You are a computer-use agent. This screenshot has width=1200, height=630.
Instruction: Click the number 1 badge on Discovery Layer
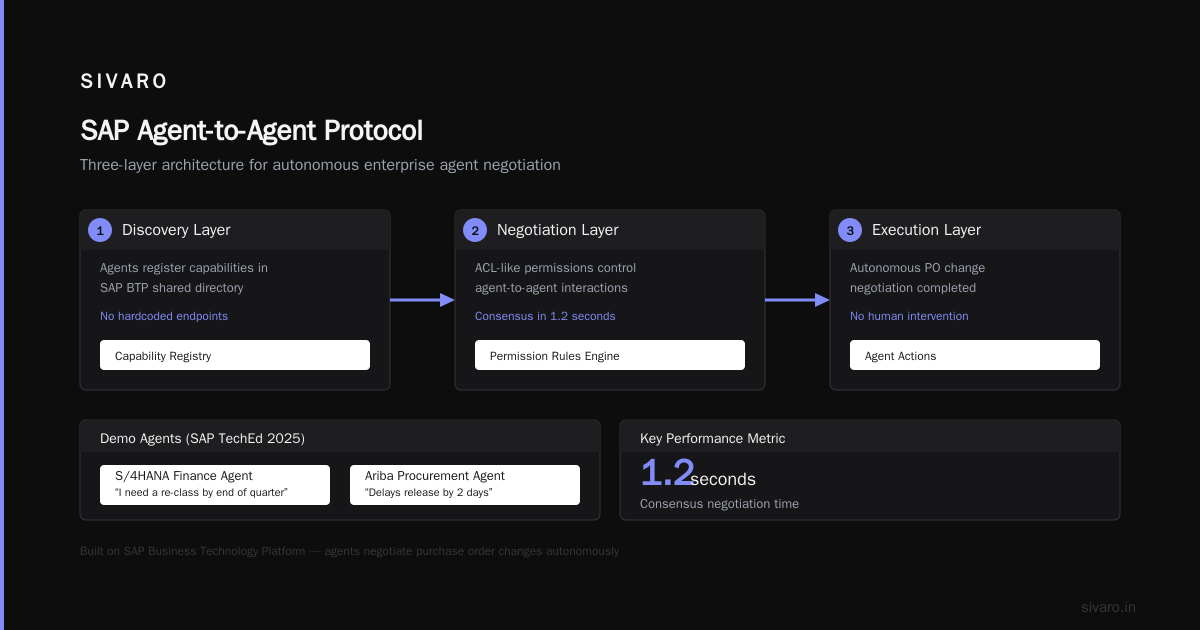point(100,230)
